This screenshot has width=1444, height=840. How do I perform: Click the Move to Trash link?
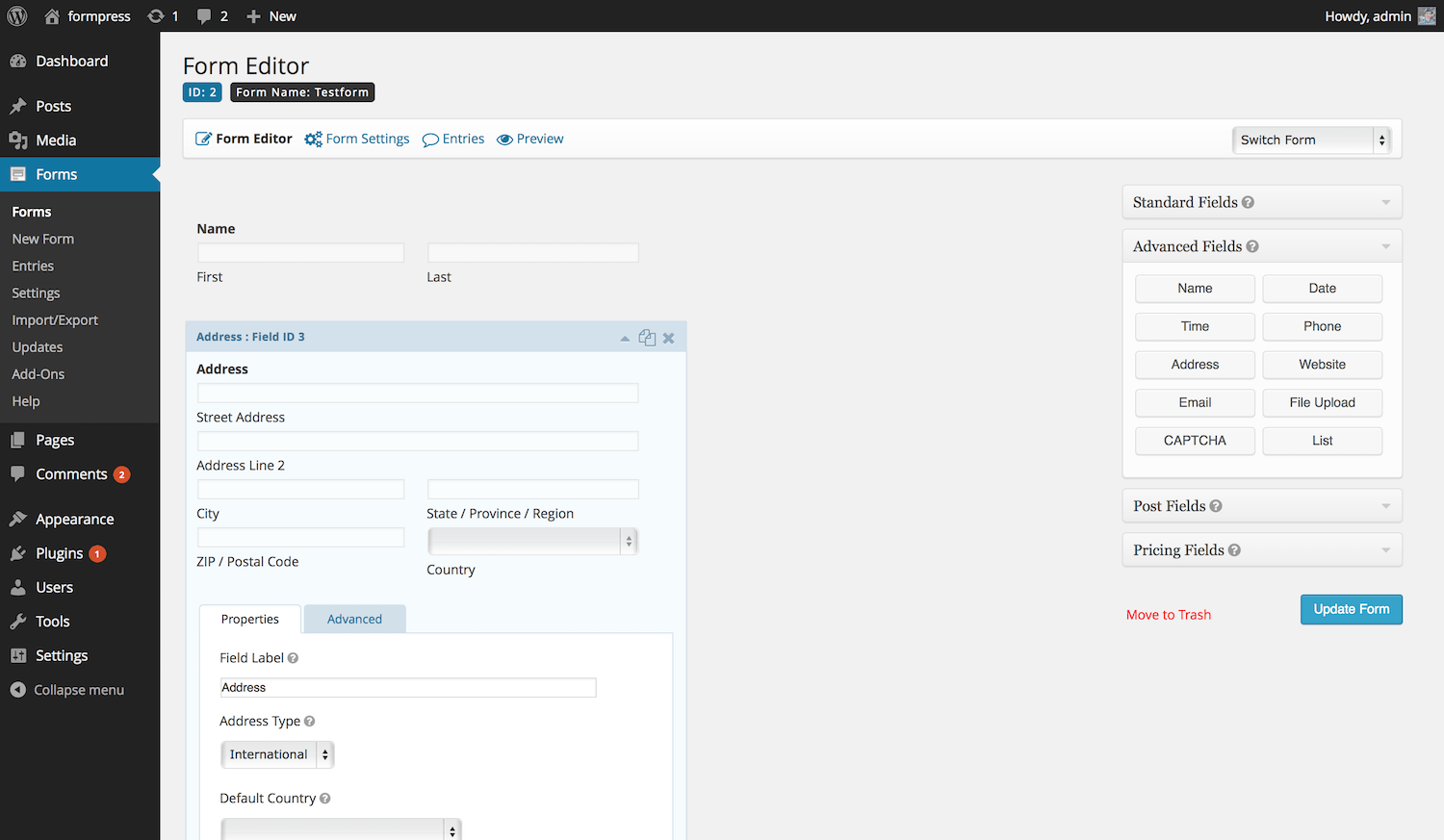click(x=1168, y=615)
